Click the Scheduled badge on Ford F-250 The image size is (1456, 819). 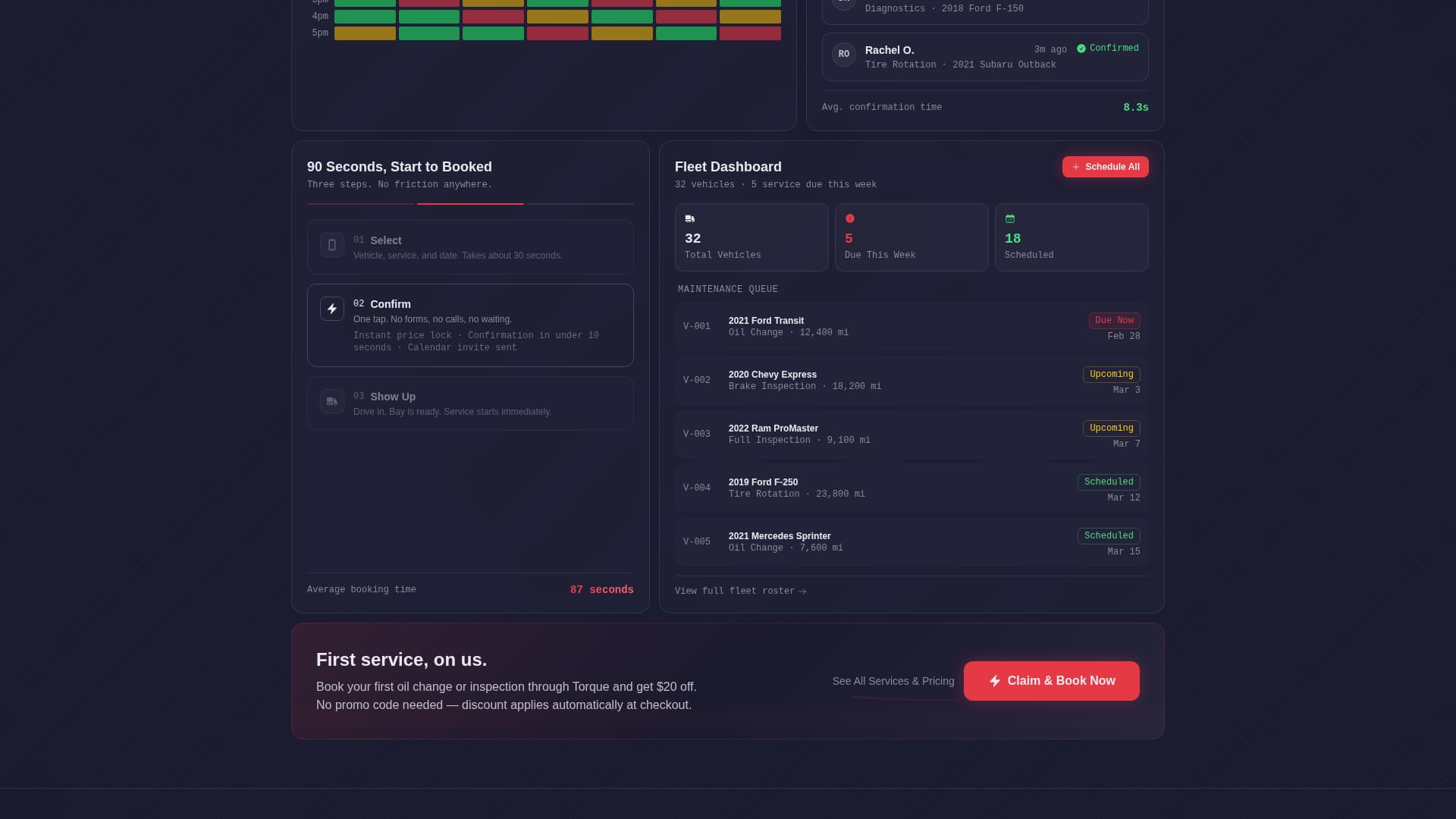pyautogui.click(x=1109, y=482)
